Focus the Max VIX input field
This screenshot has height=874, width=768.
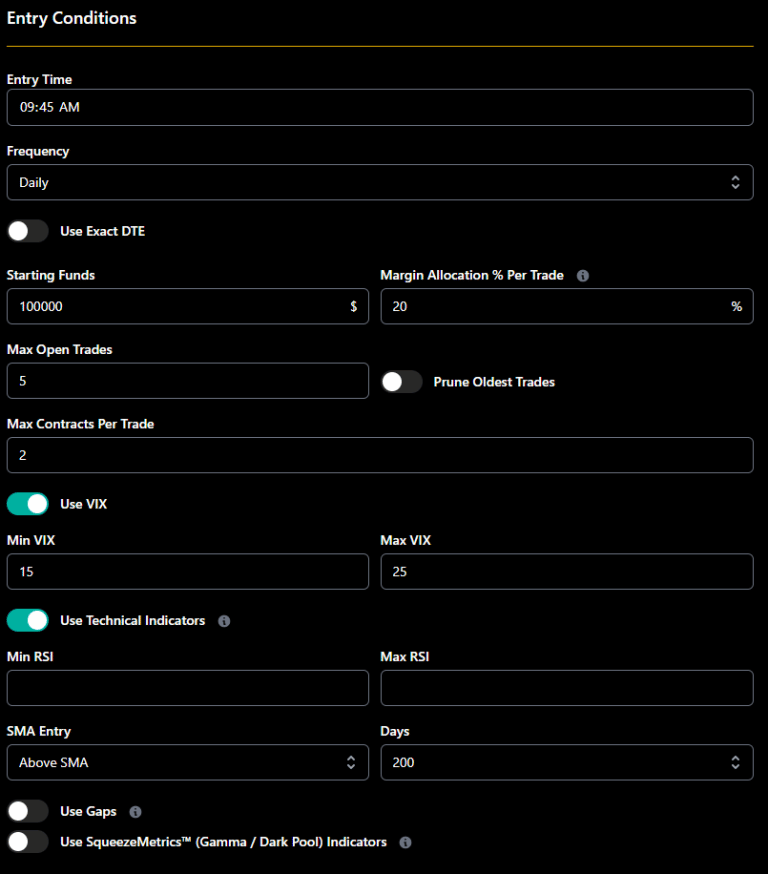click(566, 572)
